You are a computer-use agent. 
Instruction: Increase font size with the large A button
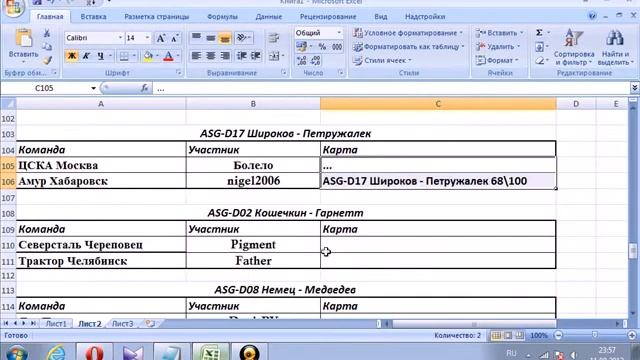[x=161, y=38]
